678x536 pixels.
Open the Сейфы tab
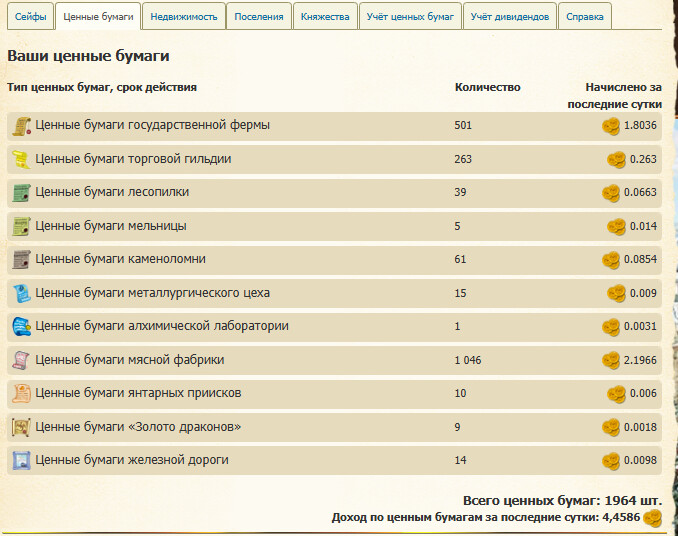pos(30,17)
